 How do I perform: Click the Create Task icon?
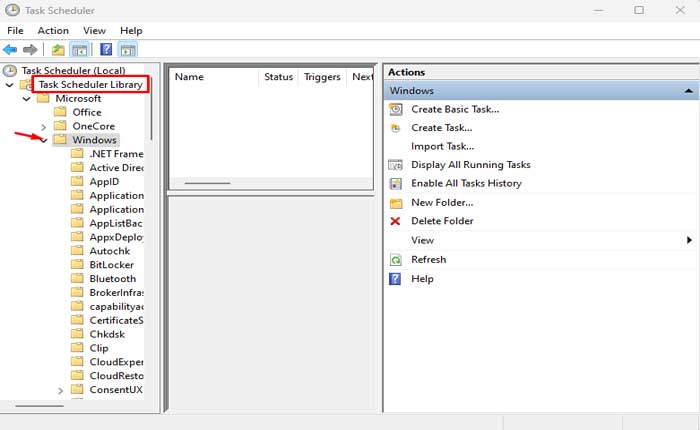click(x=395, y=128)
